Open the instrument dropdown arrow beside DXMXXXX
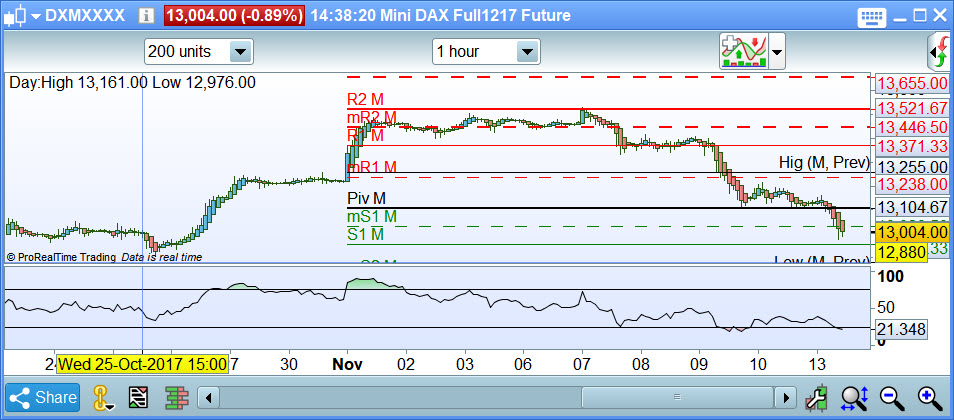 (35, 16)
